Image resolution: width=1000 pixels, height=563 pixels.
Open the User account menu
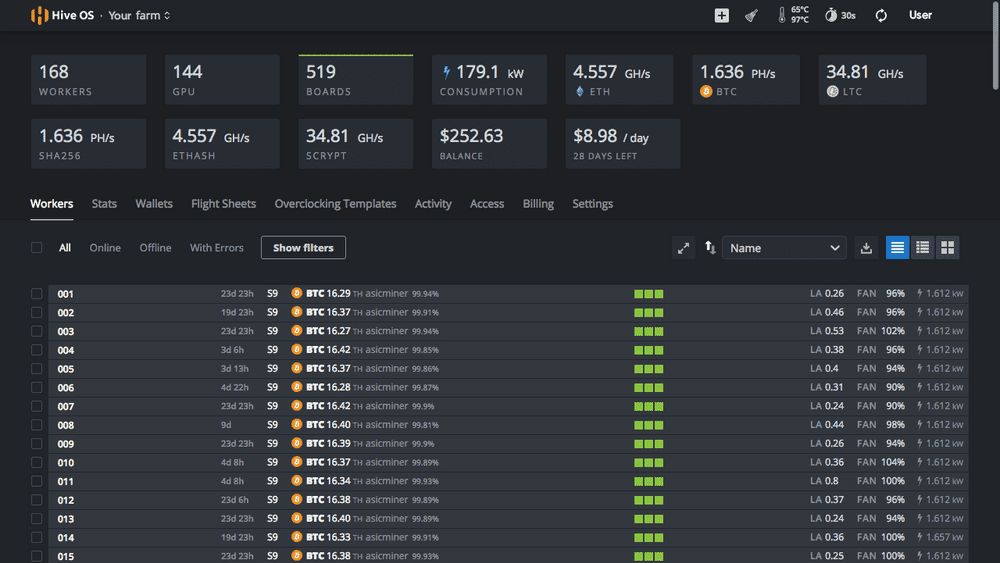click(920, 15)
